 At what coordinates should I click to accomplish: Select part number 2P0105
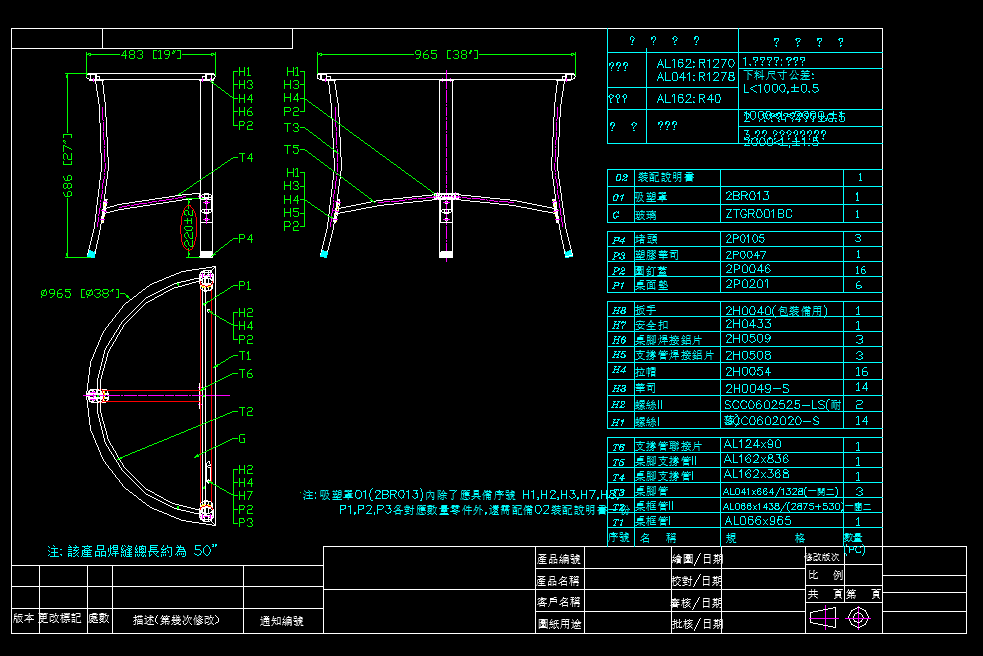pyautogui.click(x=745, y=239)
